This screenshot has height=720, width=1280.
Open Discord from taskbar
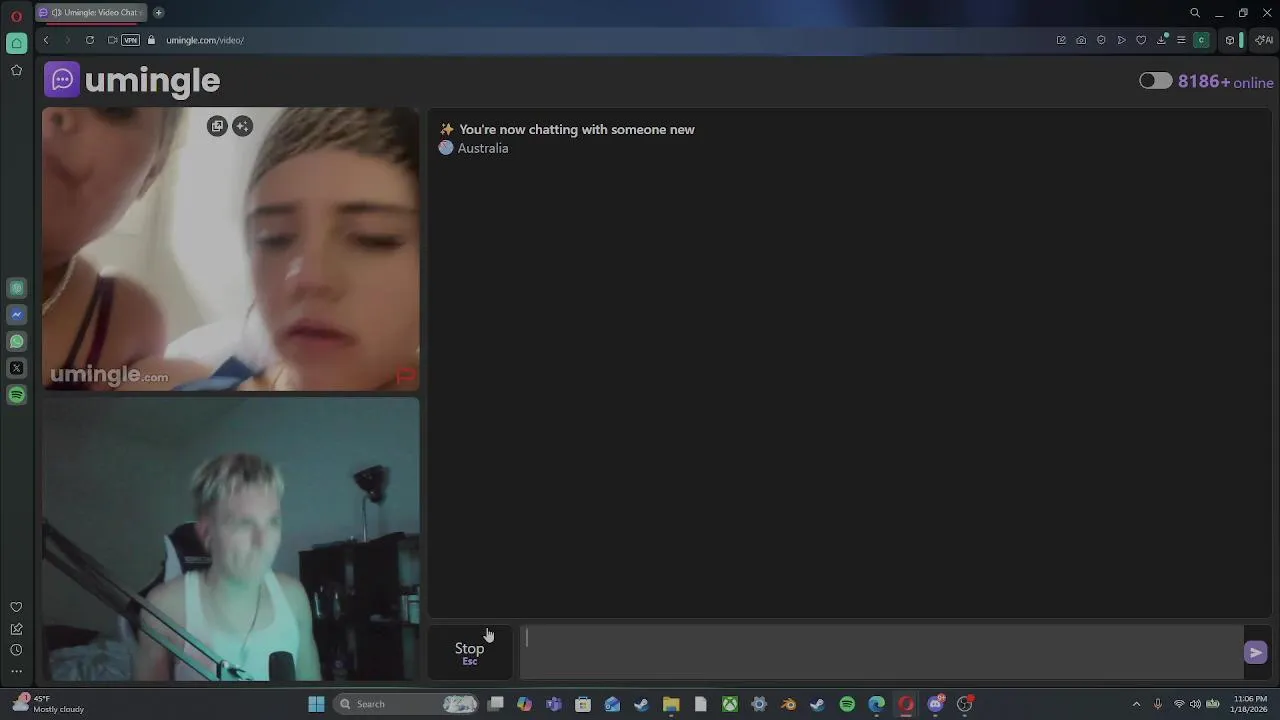tap(936, 704)
